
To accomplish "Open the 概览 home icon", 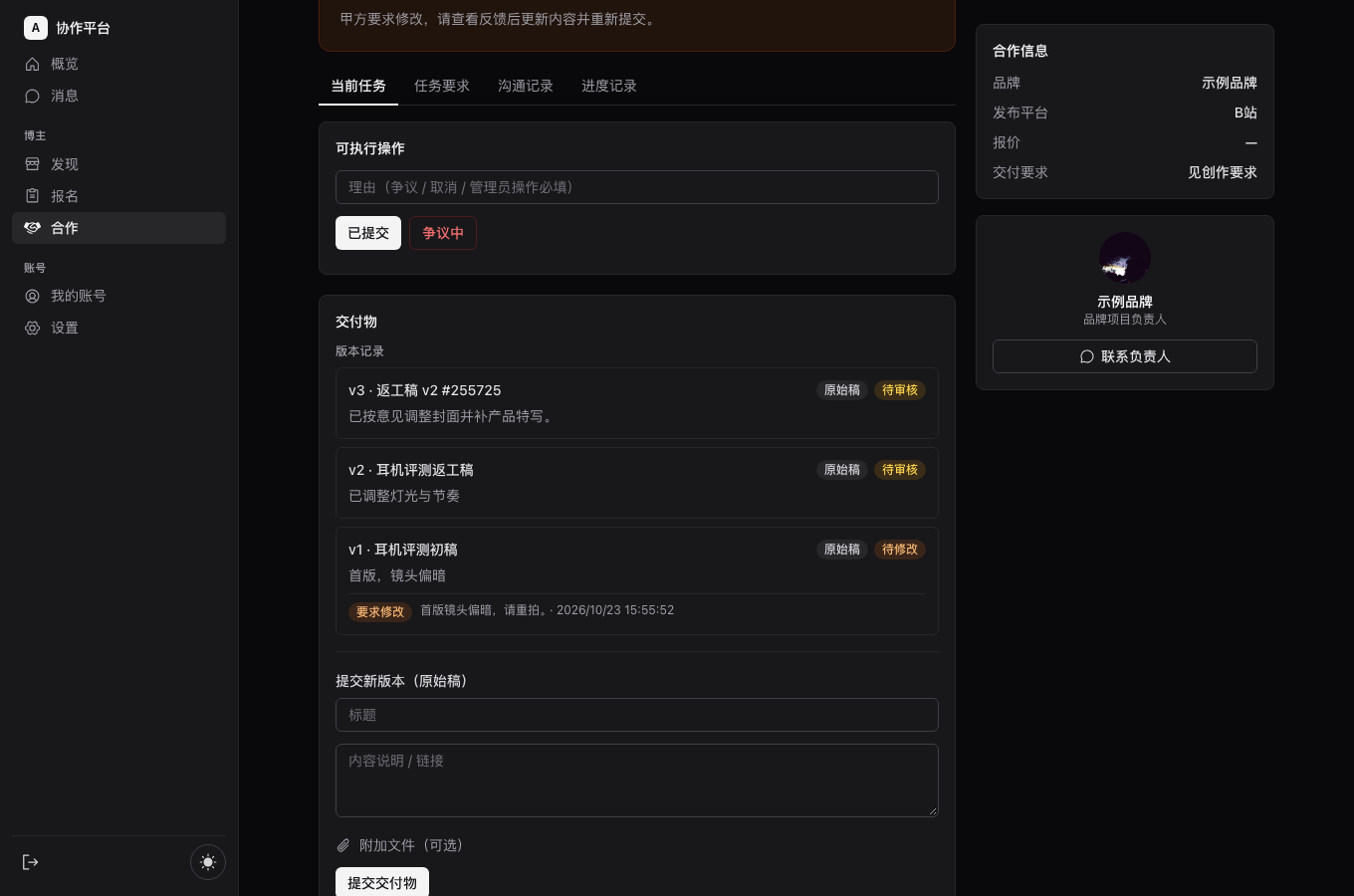I will (33, 64).
